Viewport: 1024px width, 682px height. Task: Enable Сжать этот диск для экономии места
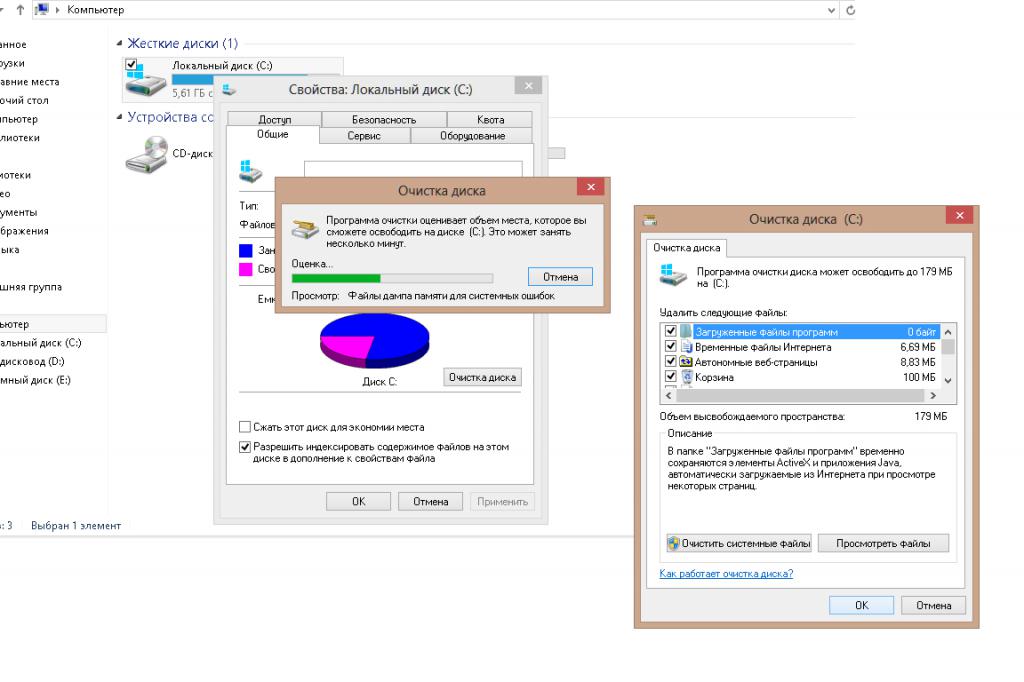tap(245, 427)
